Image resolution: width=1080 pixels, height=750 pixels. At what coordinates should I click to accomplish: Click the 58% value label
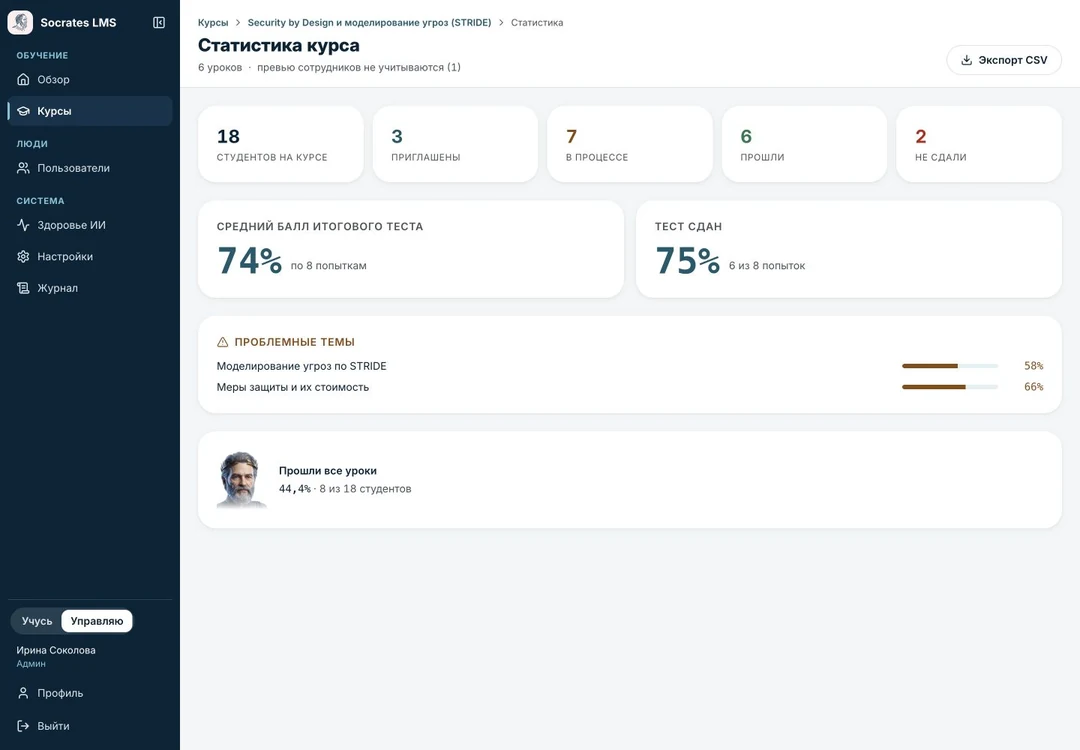tap(1034, 366)
